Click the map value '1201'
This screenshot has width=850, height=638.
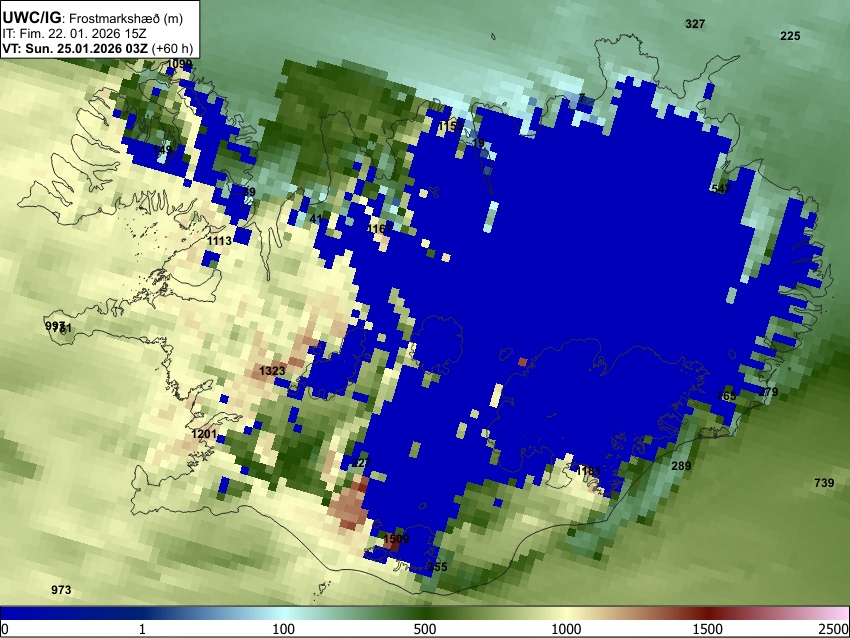[x=204, y=434]
